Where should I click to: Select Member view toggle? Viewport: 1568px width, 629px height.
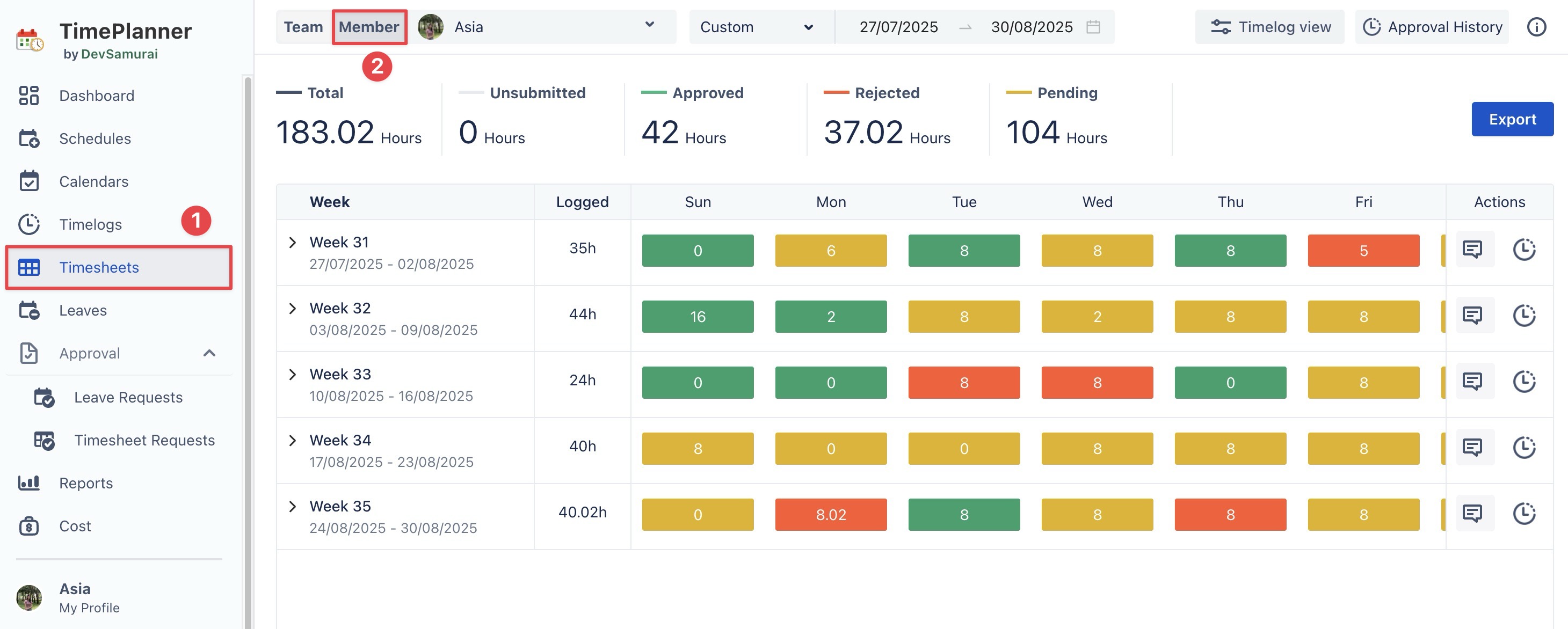pyautogui.click(x=369, y=27)
